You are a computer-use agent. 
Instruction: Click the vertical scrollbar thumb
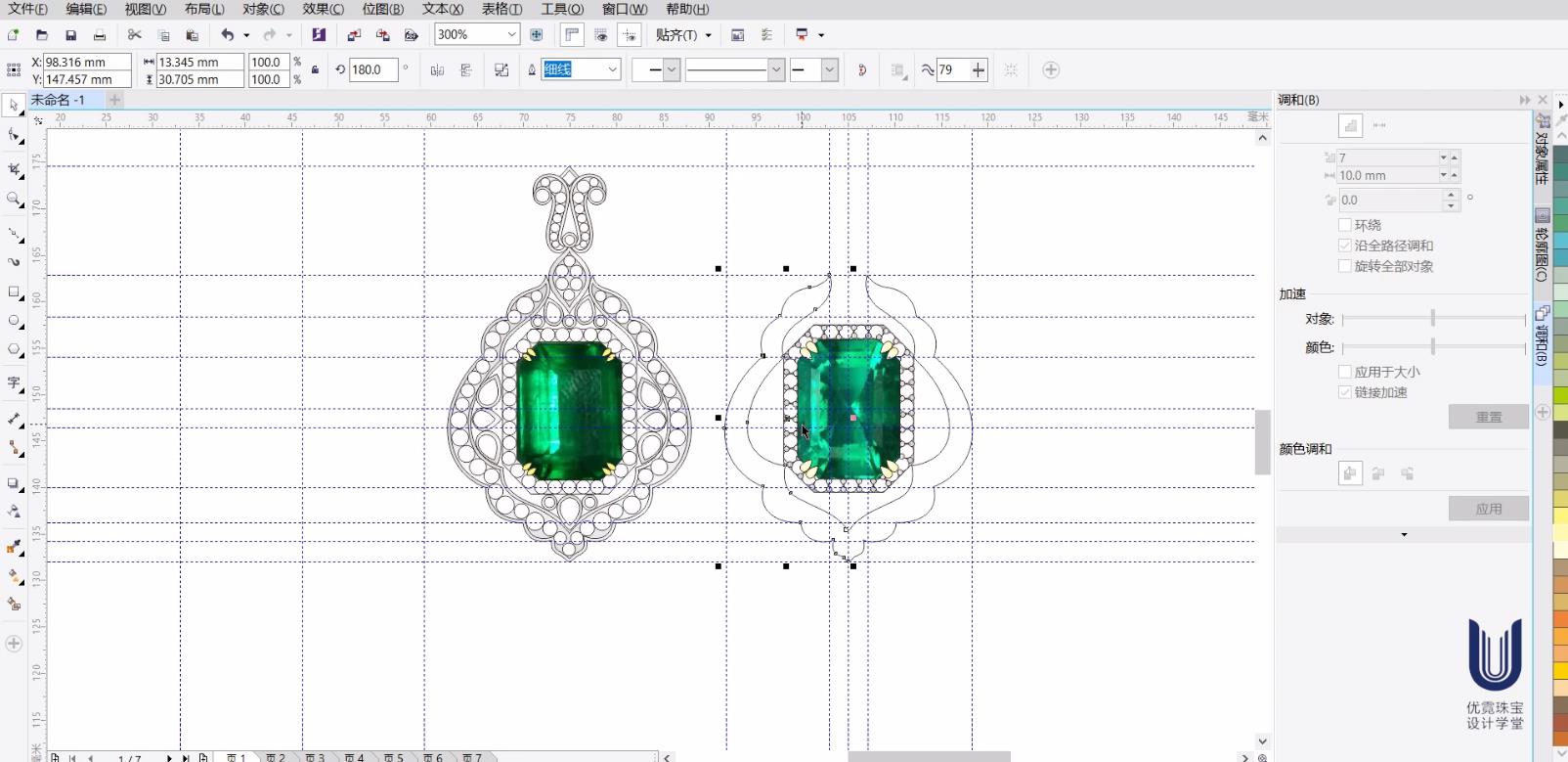[1263, 442]
